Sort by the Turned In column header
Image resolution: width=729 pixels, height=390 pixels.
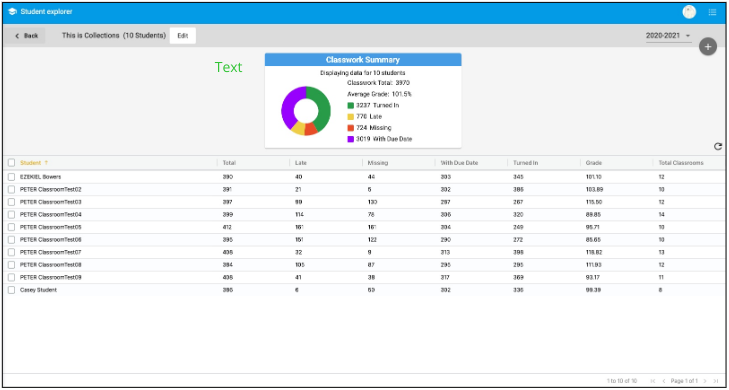pyautogui.click(x=525, y=163)
